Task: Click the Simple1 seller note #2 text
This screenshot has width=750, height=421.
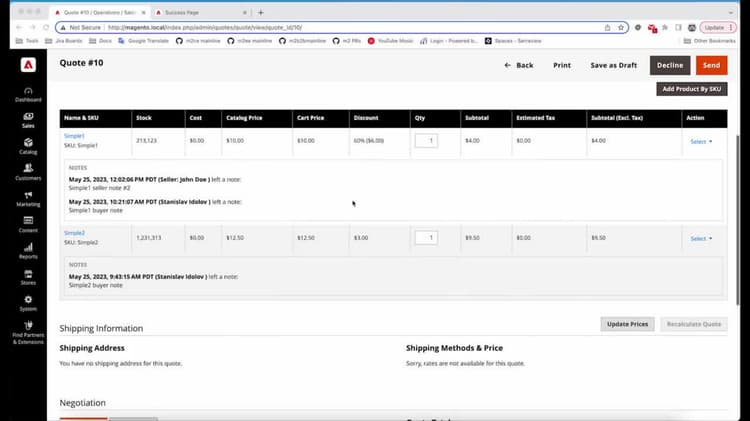Action: pyautogui.click(x=99, y=188)
